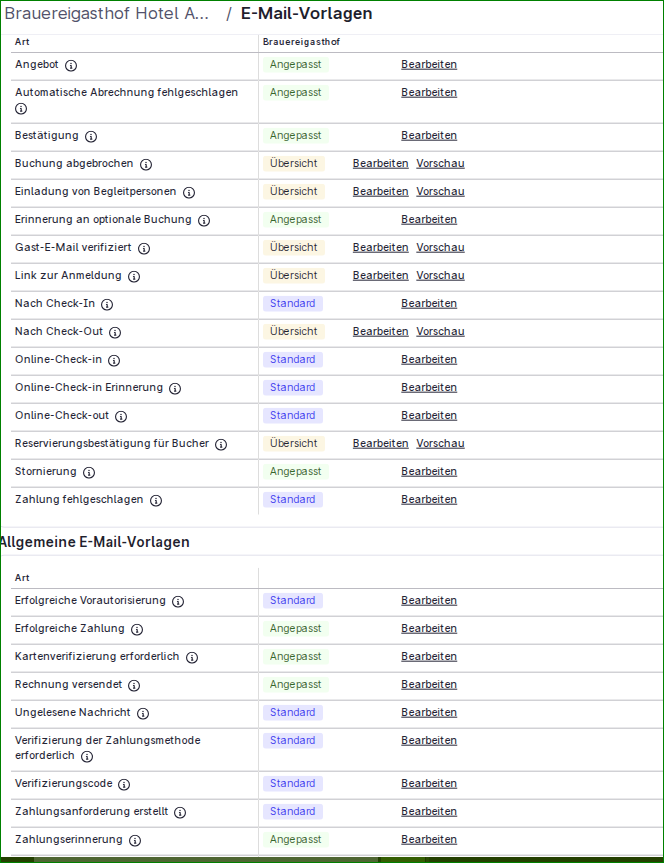The height and width of the screenshot is (863, 664).
Task: Open Vorschau for Einladung von Begleitpersonen
Action: 440,192
